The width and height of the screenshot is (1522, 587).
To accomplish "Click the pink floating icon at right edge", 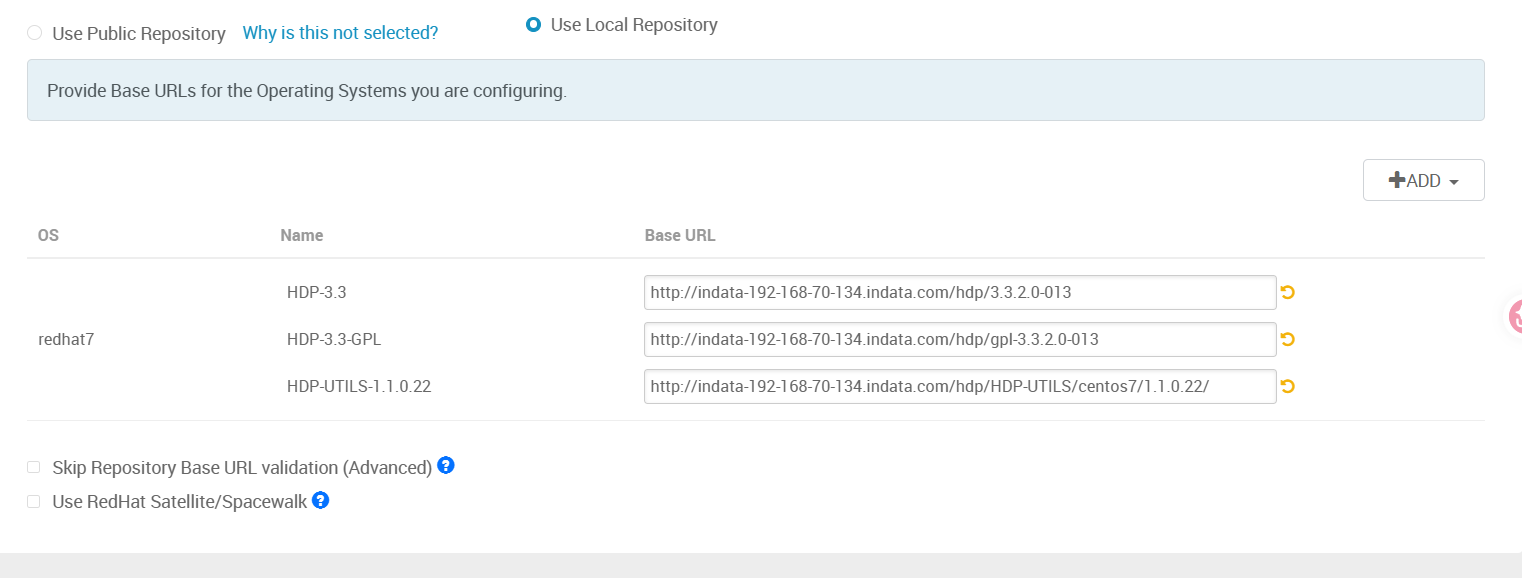I will point(1514,316).
